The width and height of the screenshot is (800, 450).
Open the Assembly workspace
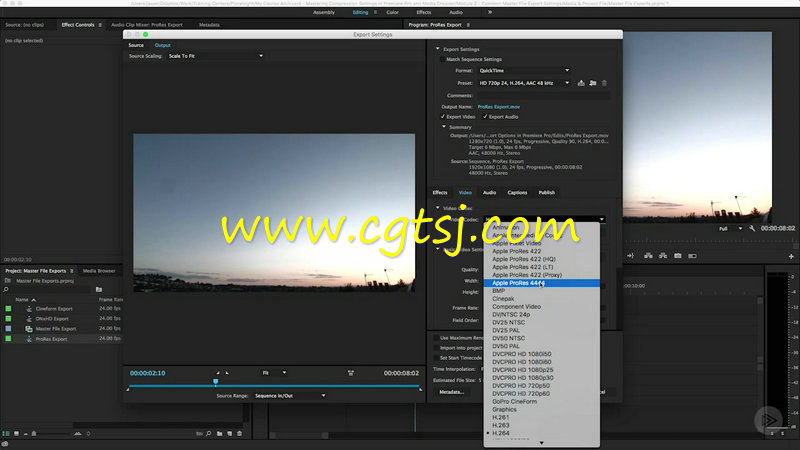click(x=323, y=12)
